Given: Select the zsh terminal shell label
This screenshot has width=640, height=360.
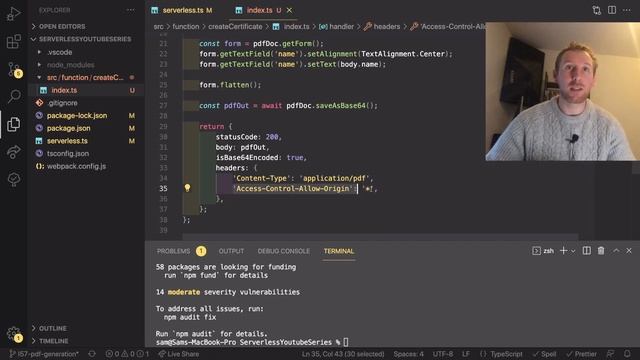Looking at the screenshot, I should coord(543,251).
